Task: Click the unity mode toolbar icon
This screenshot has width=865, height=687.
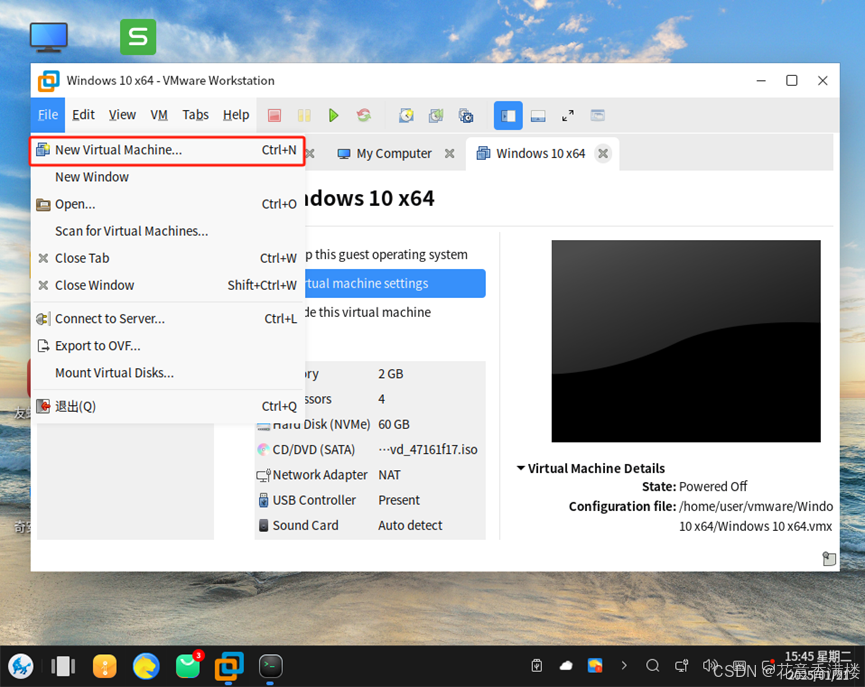Action: pyautogui.click(x=597, y=115)
